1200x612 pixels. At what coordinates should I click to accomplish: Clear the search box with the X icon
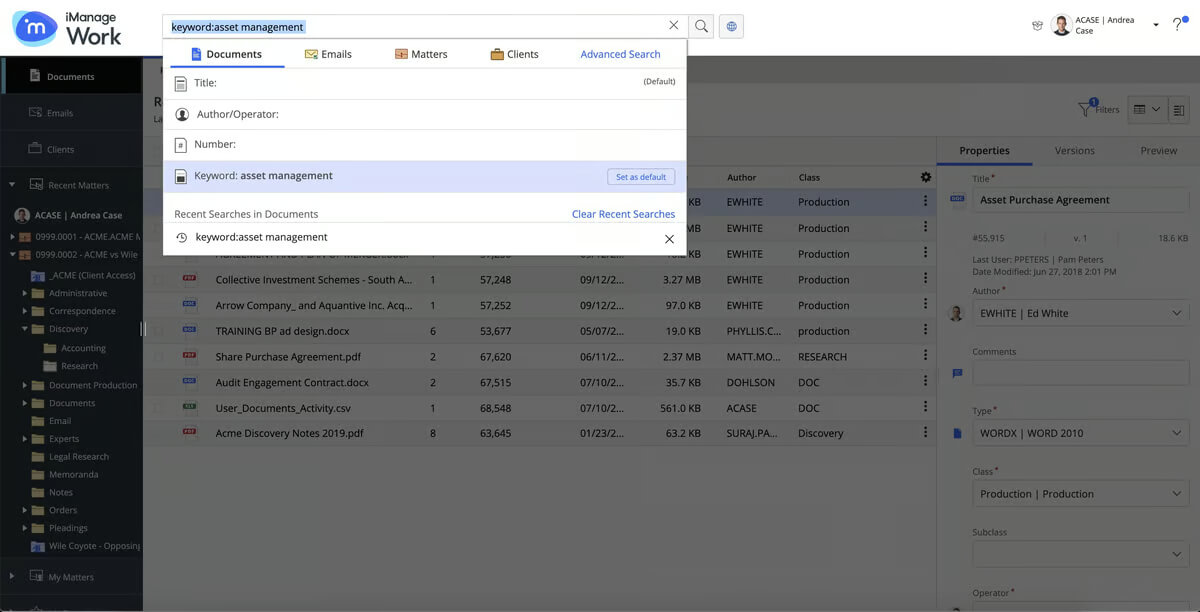(673, 26)
